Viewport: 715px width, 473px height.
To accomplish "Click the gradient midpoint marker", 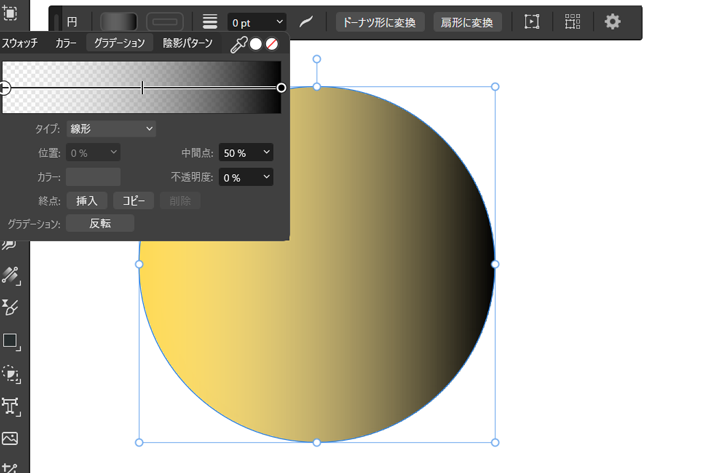I will [x=142, y=88].
